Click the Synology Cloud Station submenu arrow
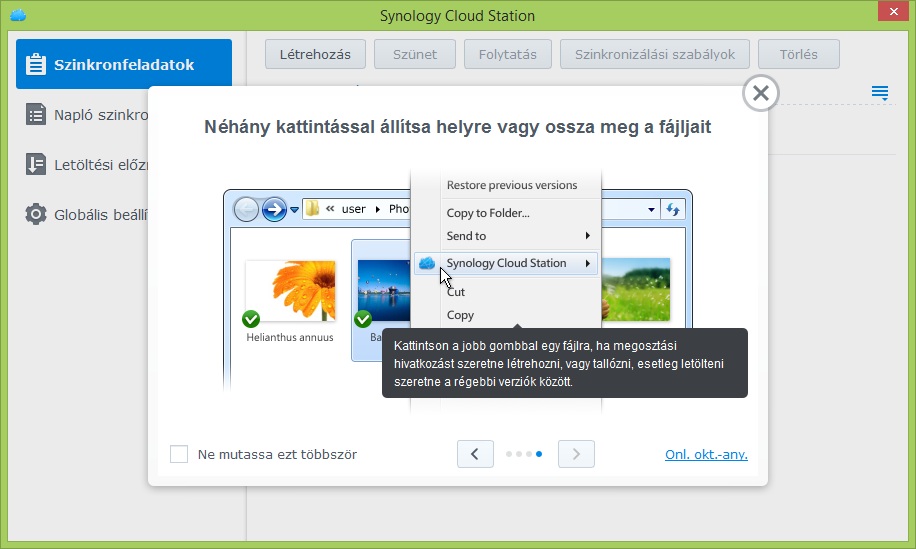Screen dimensions: 916x549 [x=588, y=263]
